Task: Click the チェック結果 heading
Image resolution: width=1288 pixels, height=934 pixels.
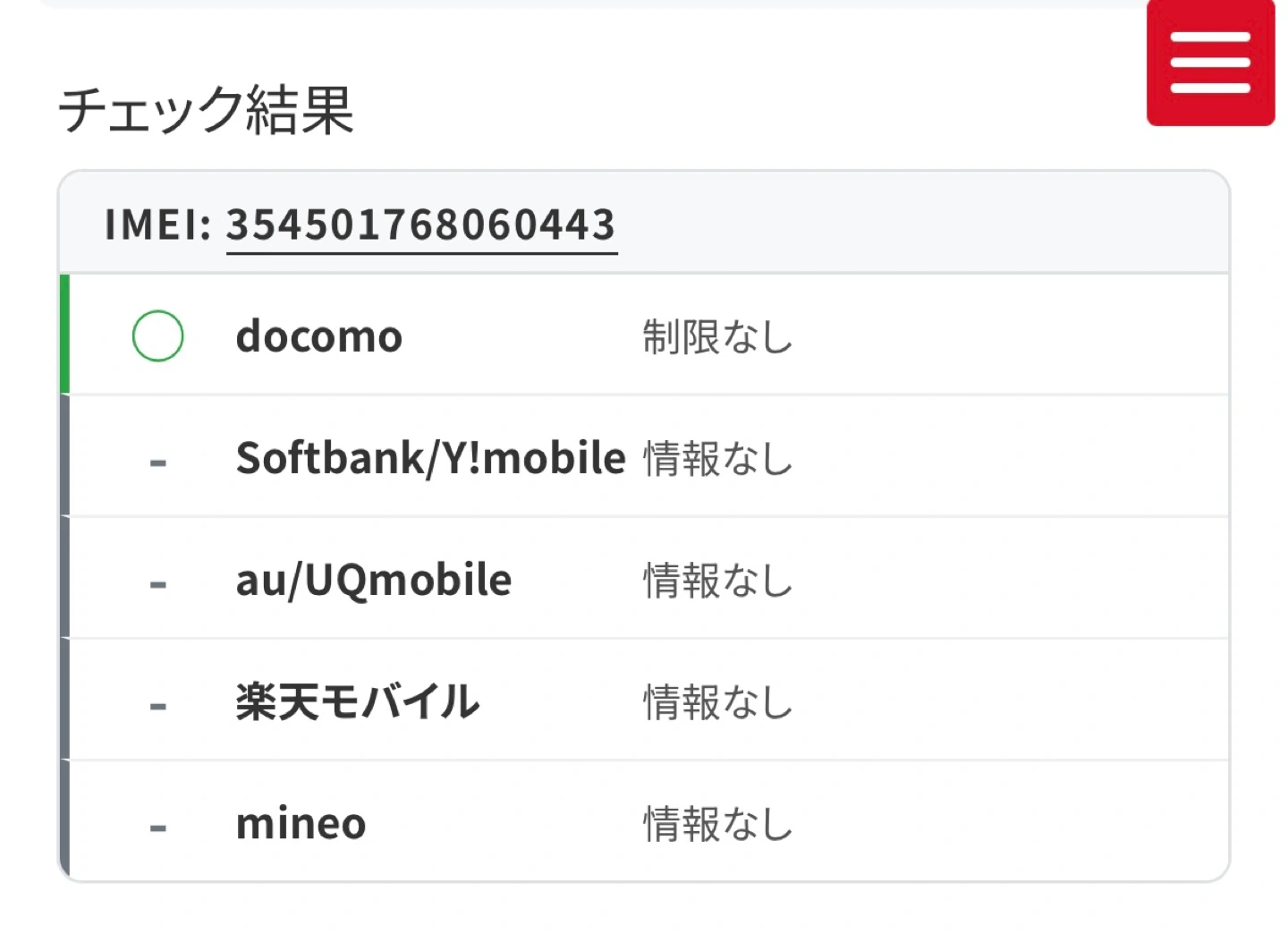Action: tap(207, 111)
